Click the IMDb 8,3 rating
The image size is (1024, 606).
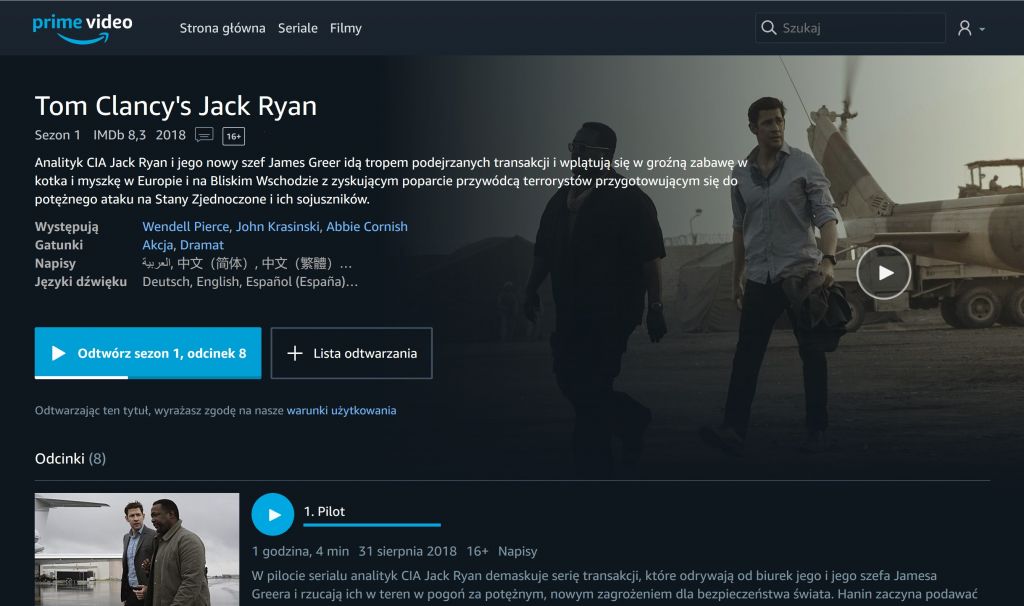click(x=120, y=135)
